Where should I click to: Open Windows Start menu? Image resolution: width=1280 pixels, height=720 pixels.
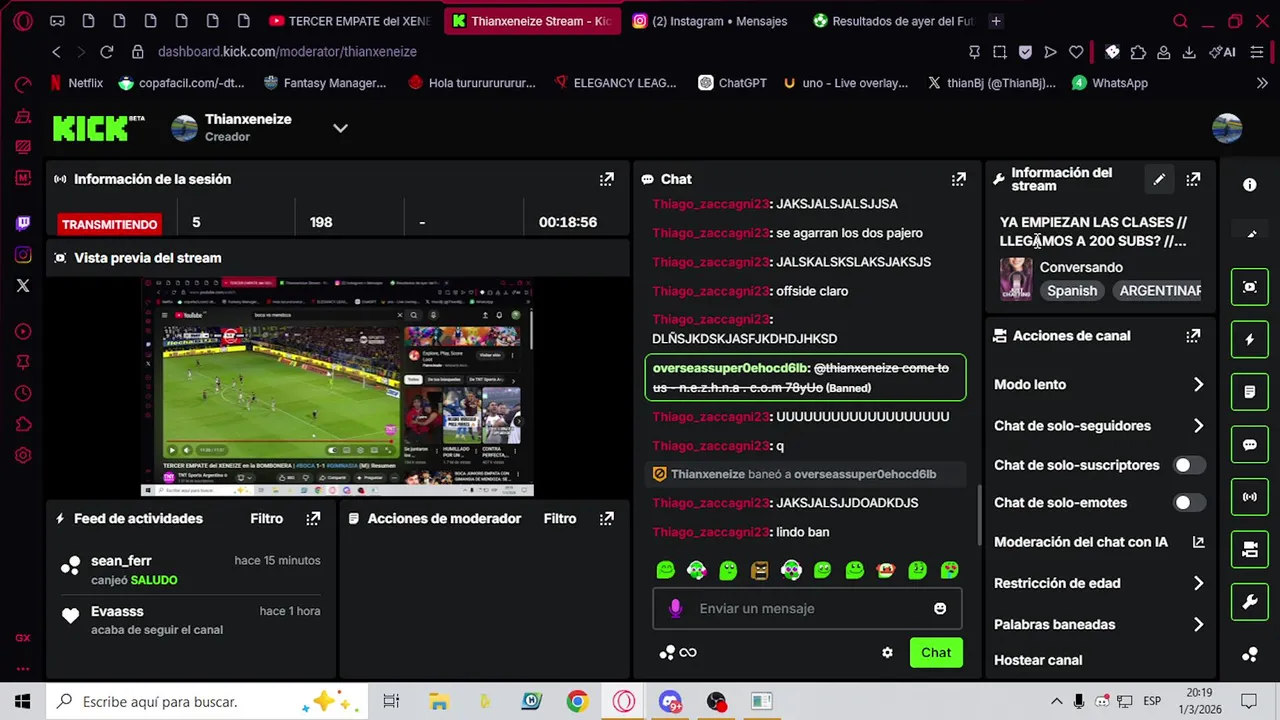[x=22, y=701]
